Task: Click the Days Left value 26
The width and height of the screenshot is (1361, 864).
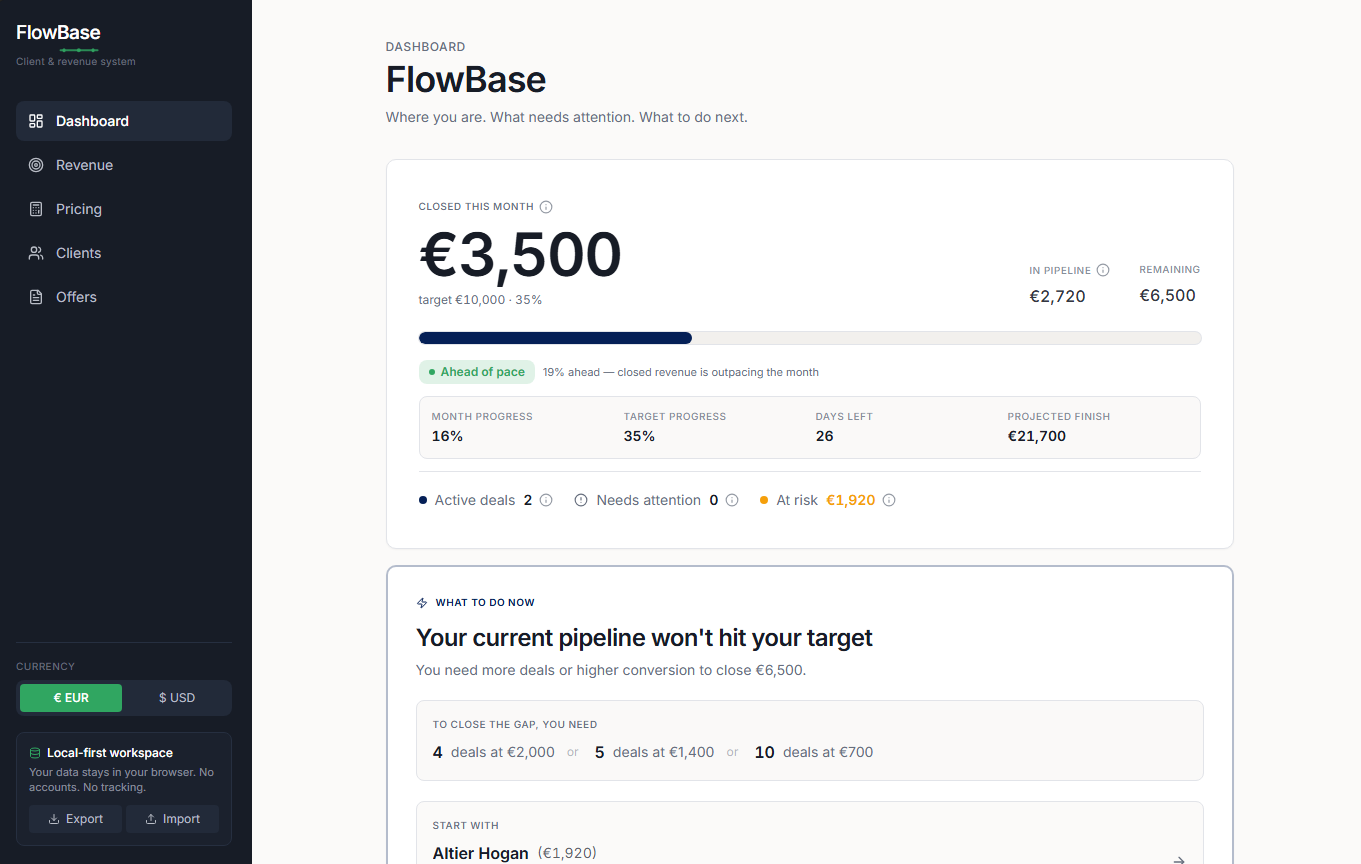Action: coord(825,436)
